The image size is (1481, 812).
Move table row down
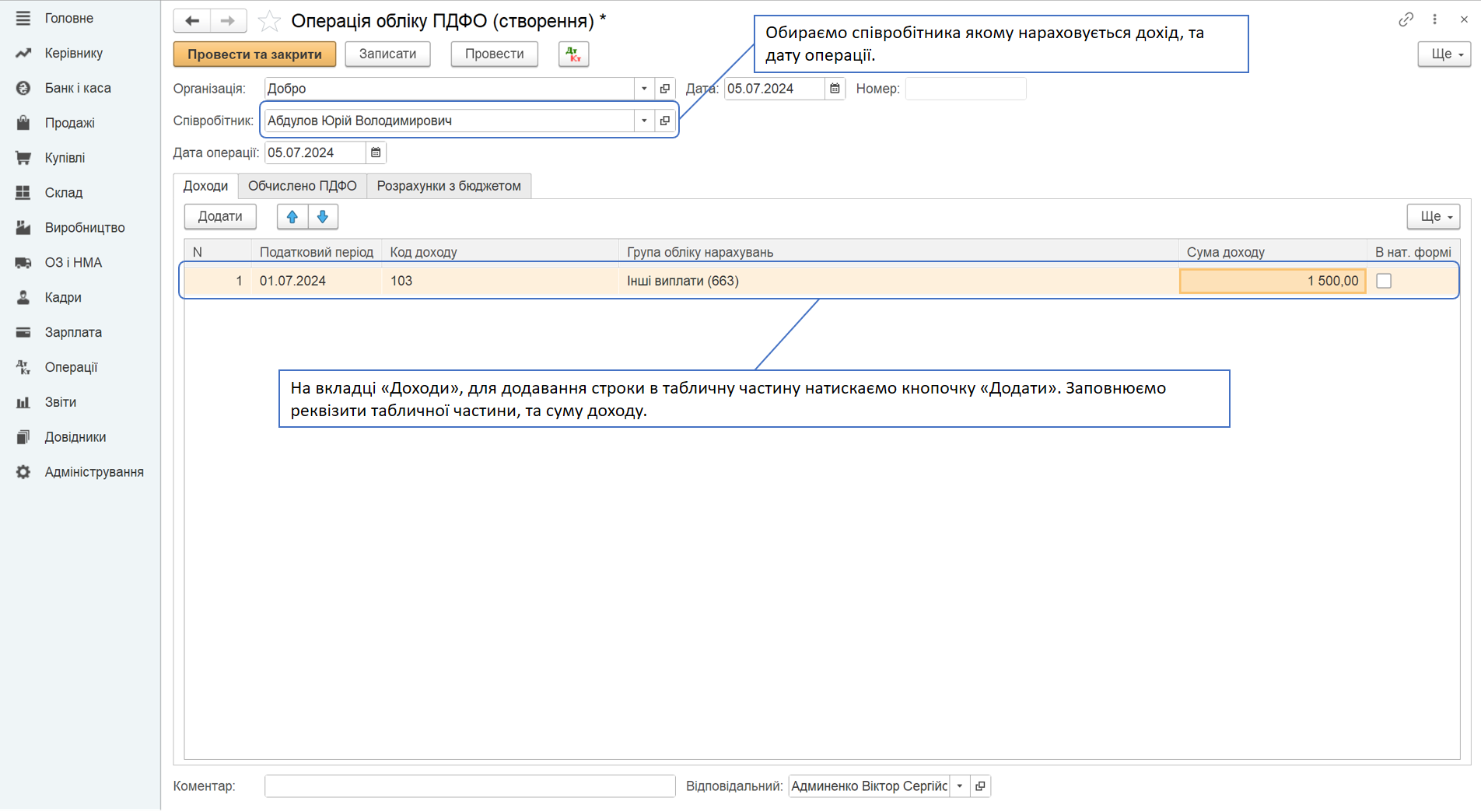point(323,216)
